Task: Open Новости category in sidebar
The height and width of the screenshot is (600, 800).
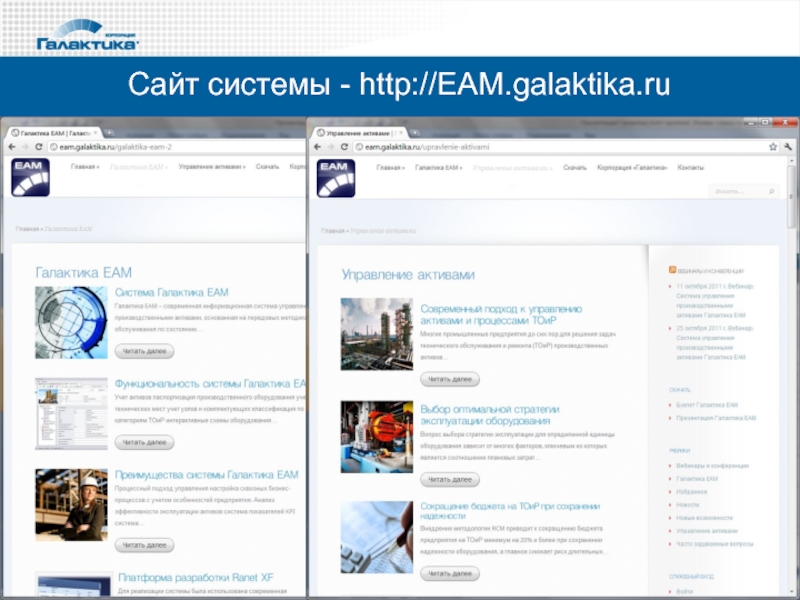Action: [x=687, y=505]
